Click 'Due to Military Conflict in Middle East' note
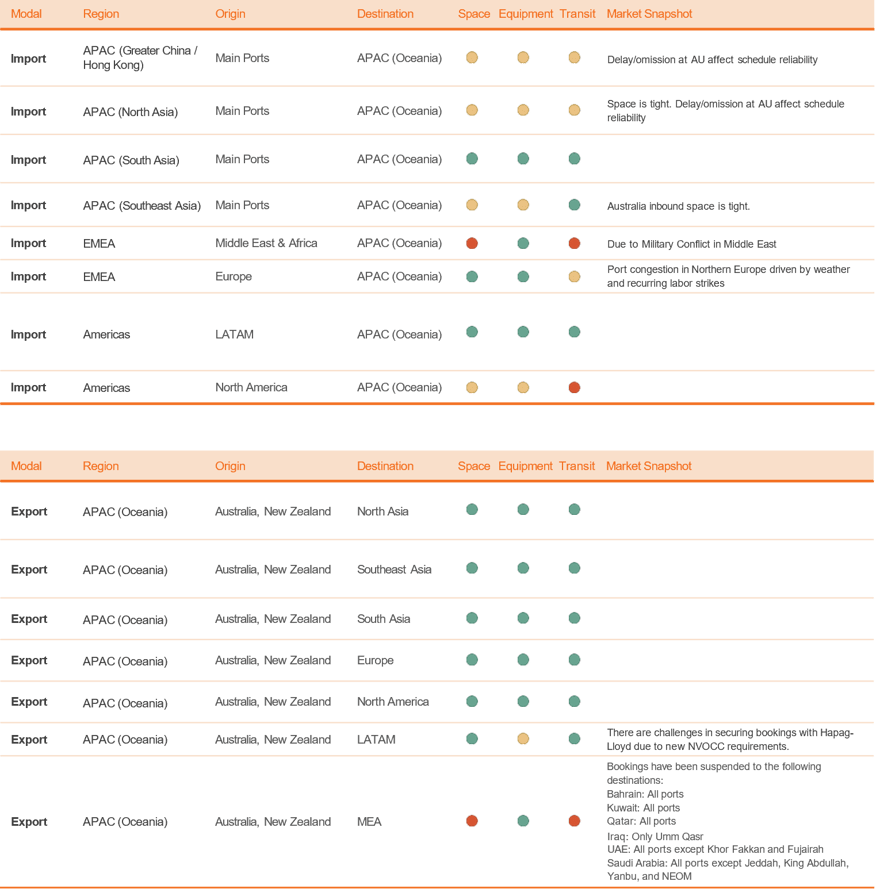The image size is (876, 889). pos(691,244)
